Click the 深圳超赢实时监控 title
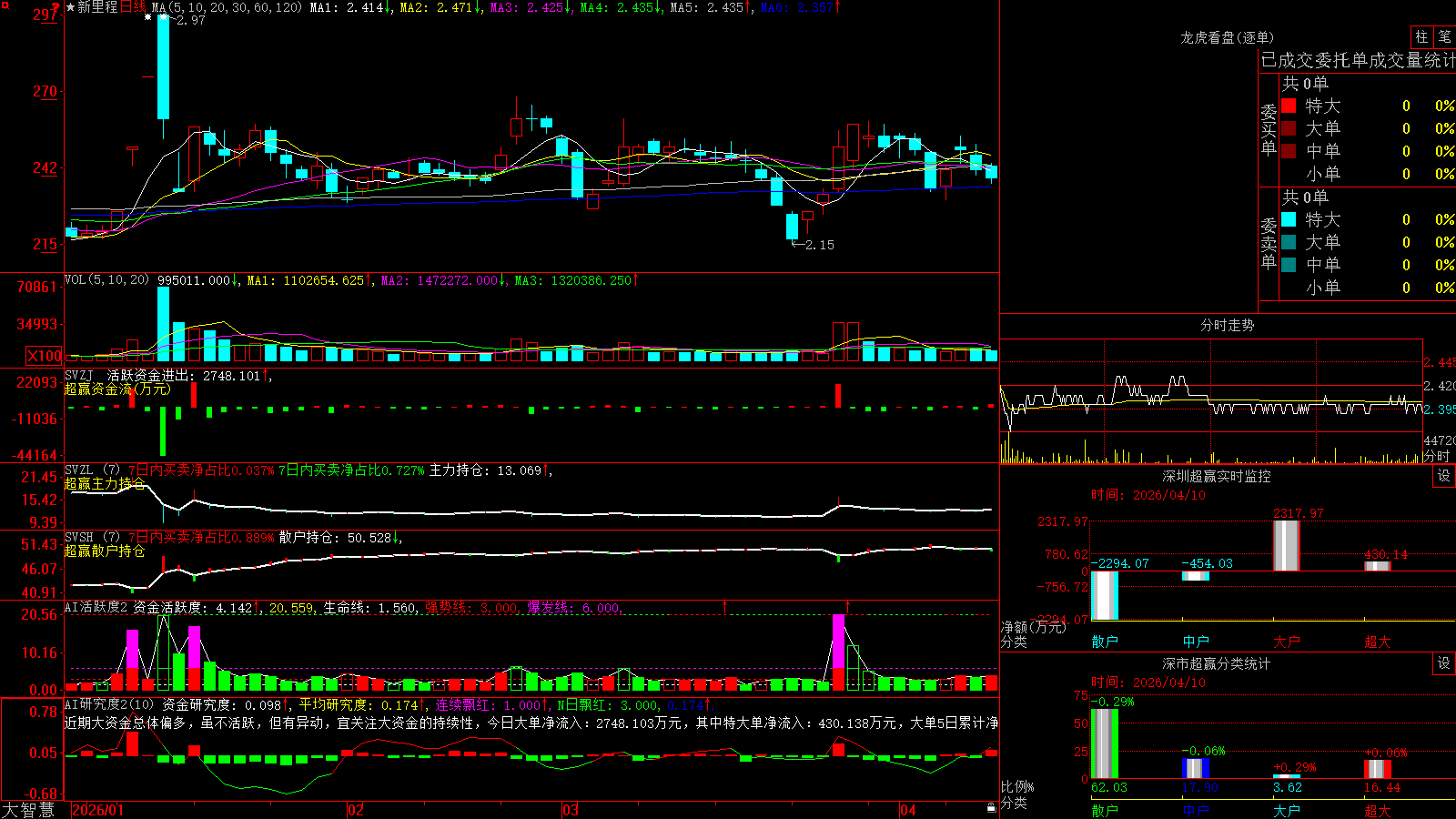 click(x=1216, y=476)
